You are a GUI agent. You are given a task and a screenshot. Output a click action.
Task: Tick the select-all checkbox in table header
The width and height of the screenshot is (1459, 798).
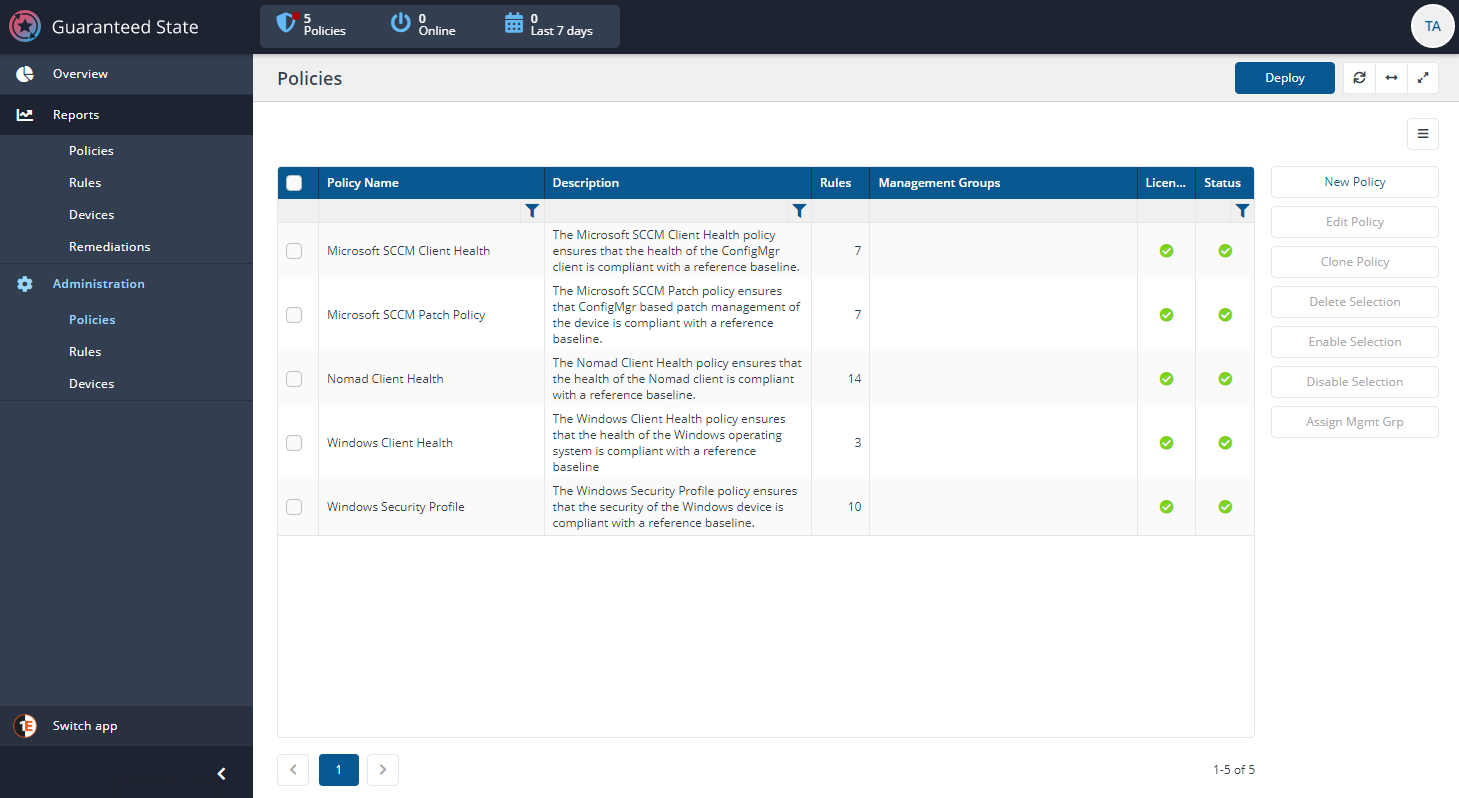tap(294, 183)
